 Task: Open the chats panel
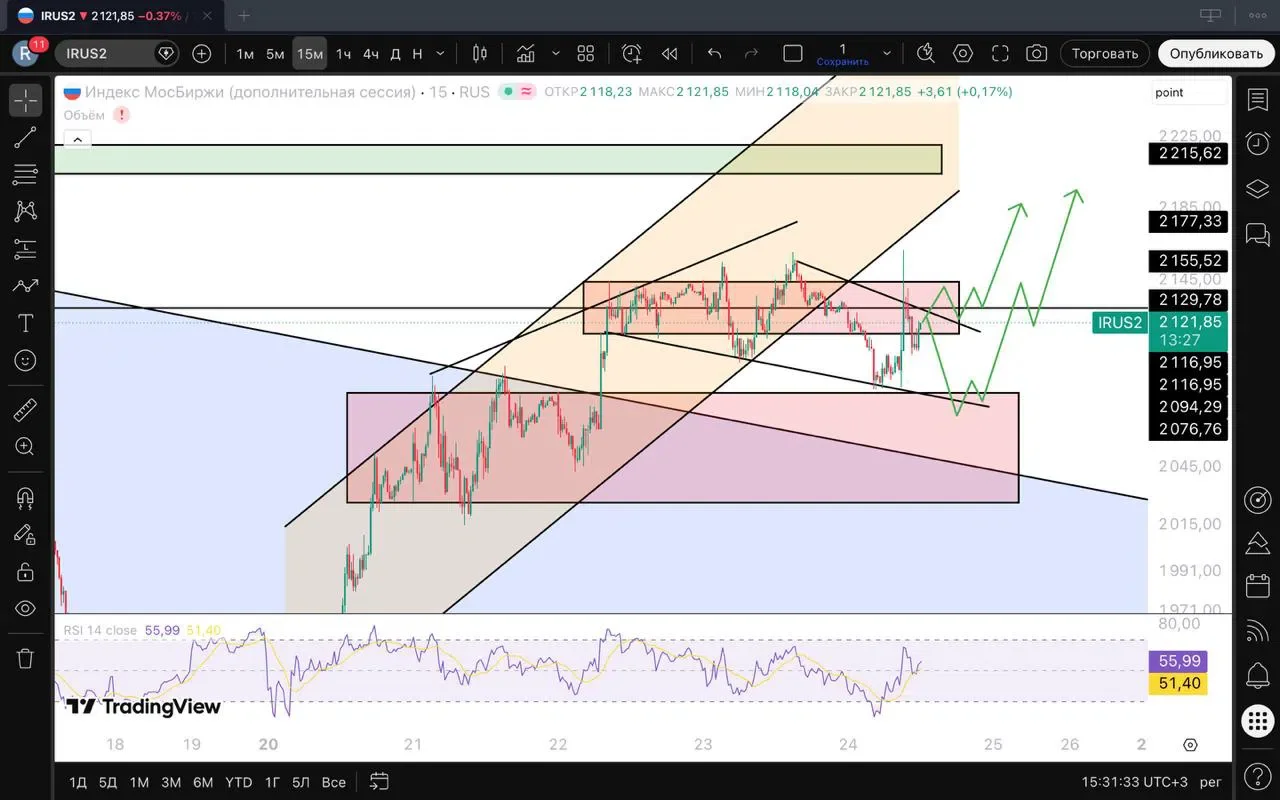coord(1257,234)
